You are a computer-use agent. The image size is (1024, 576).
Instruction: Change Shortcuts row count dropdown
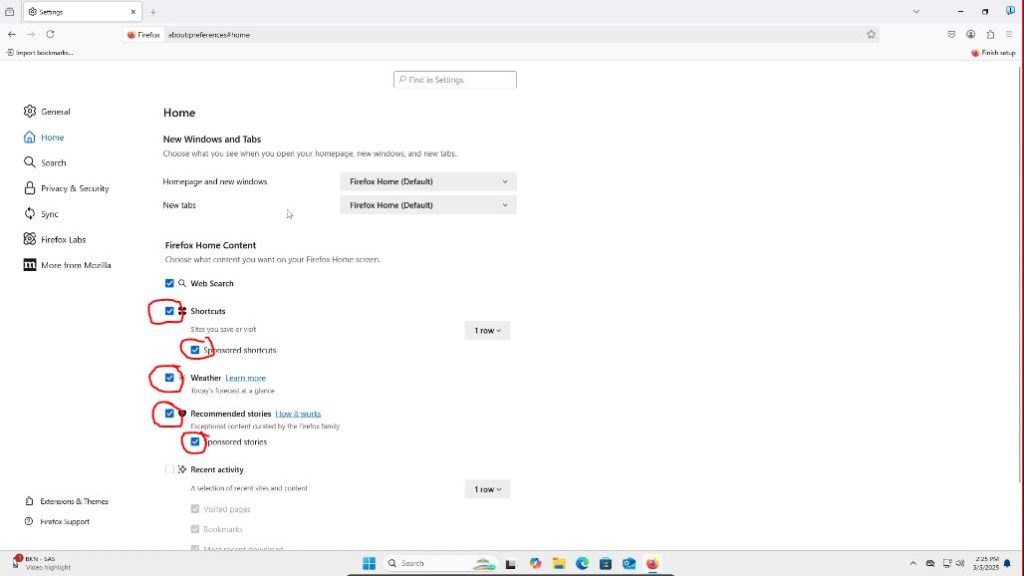[x=487, y=330]
